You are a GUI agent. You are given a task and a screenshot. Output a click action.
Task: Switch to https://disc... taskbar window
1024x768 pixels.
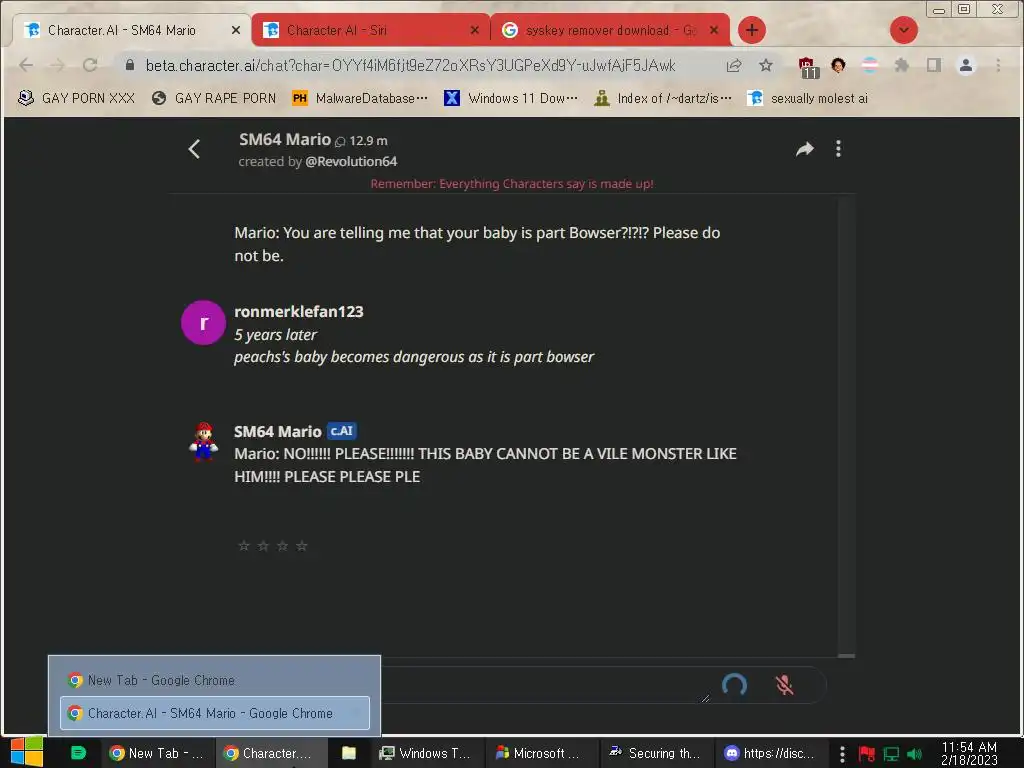(770, 753)
